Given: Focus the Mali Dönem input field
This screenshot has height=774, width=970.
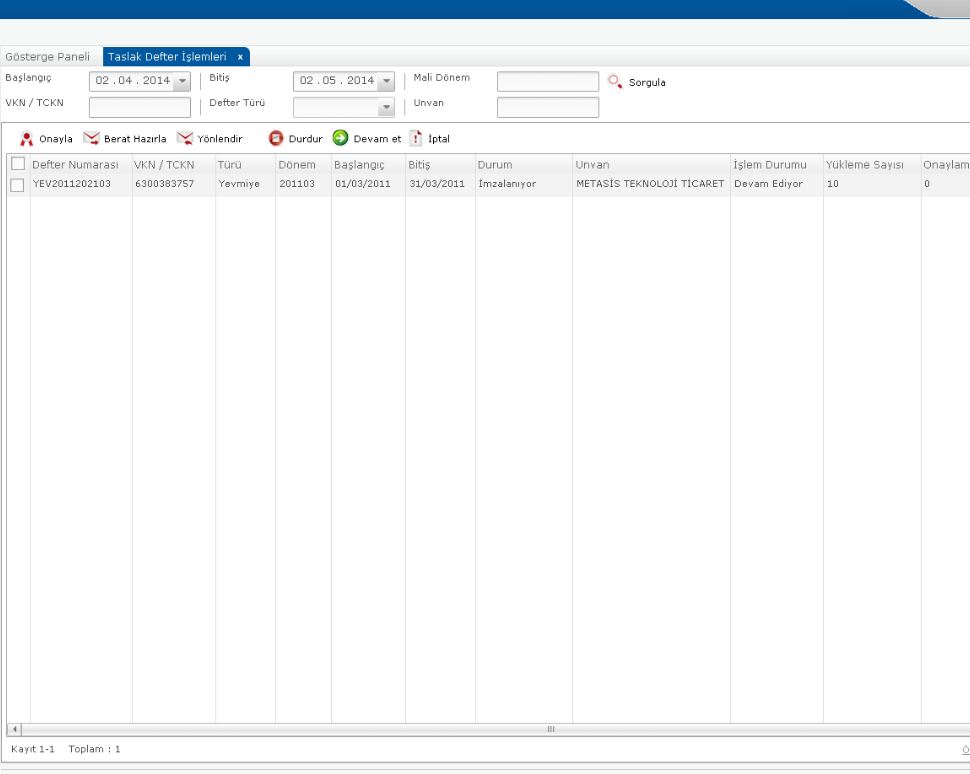Looking at the screenshot, I should tap(548, 81).
